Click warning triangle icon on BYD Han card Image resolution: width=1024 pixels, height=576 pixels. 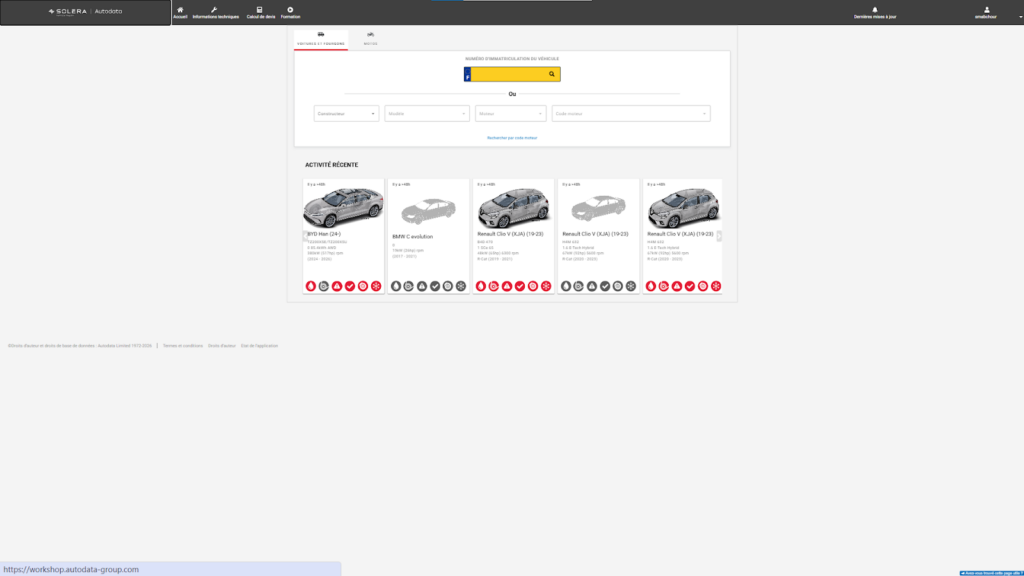(x=337, y=286)
